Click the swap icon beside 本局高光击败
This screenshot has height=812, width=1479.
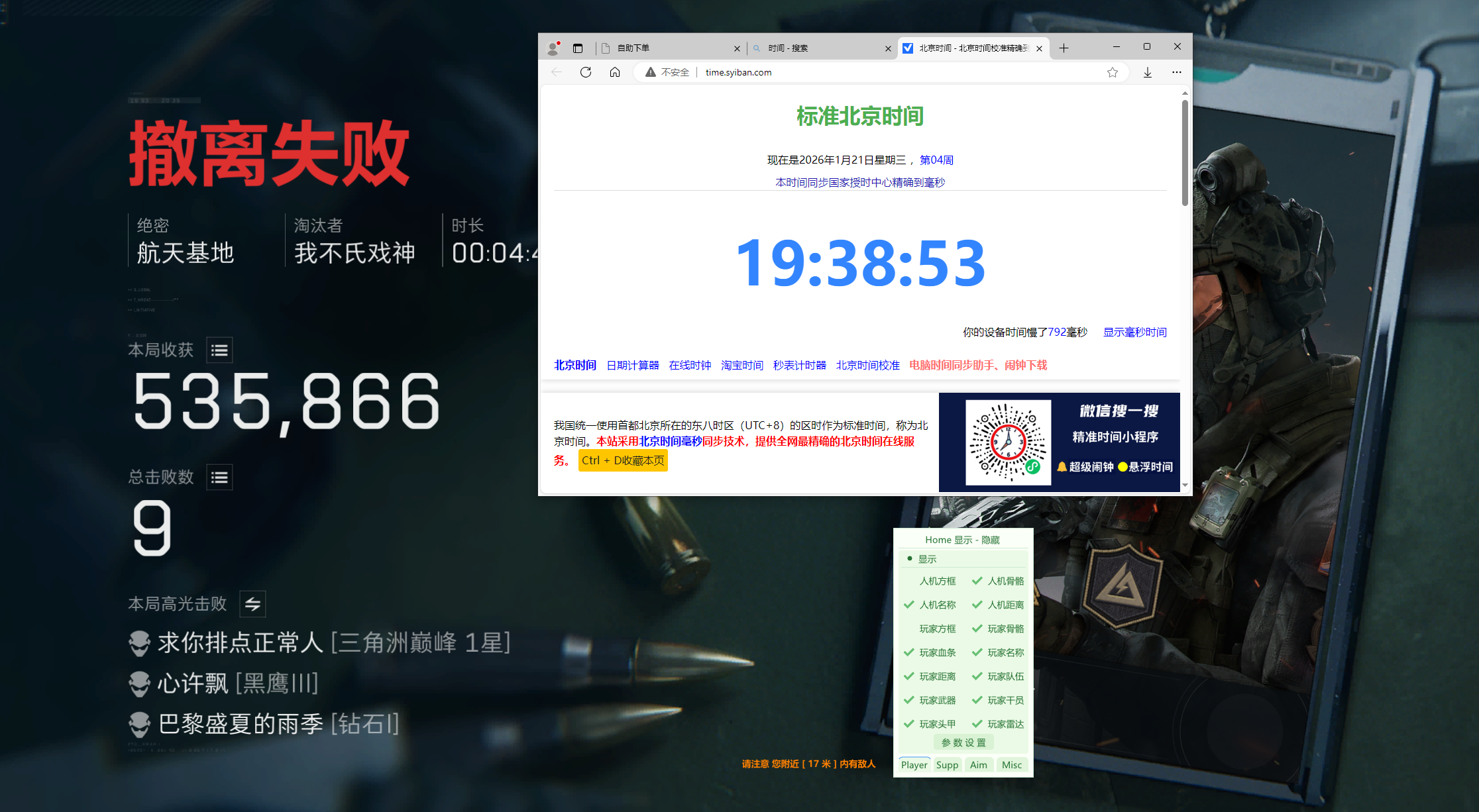coord(252,604)
